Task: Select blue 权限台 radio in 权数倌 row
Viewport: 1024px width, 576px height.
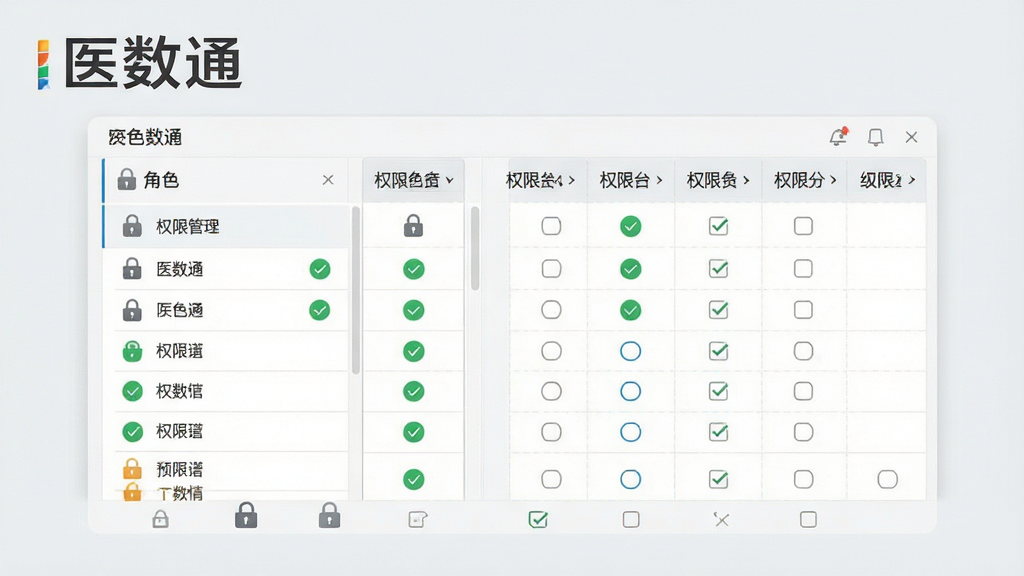Action: click(630, 391)
